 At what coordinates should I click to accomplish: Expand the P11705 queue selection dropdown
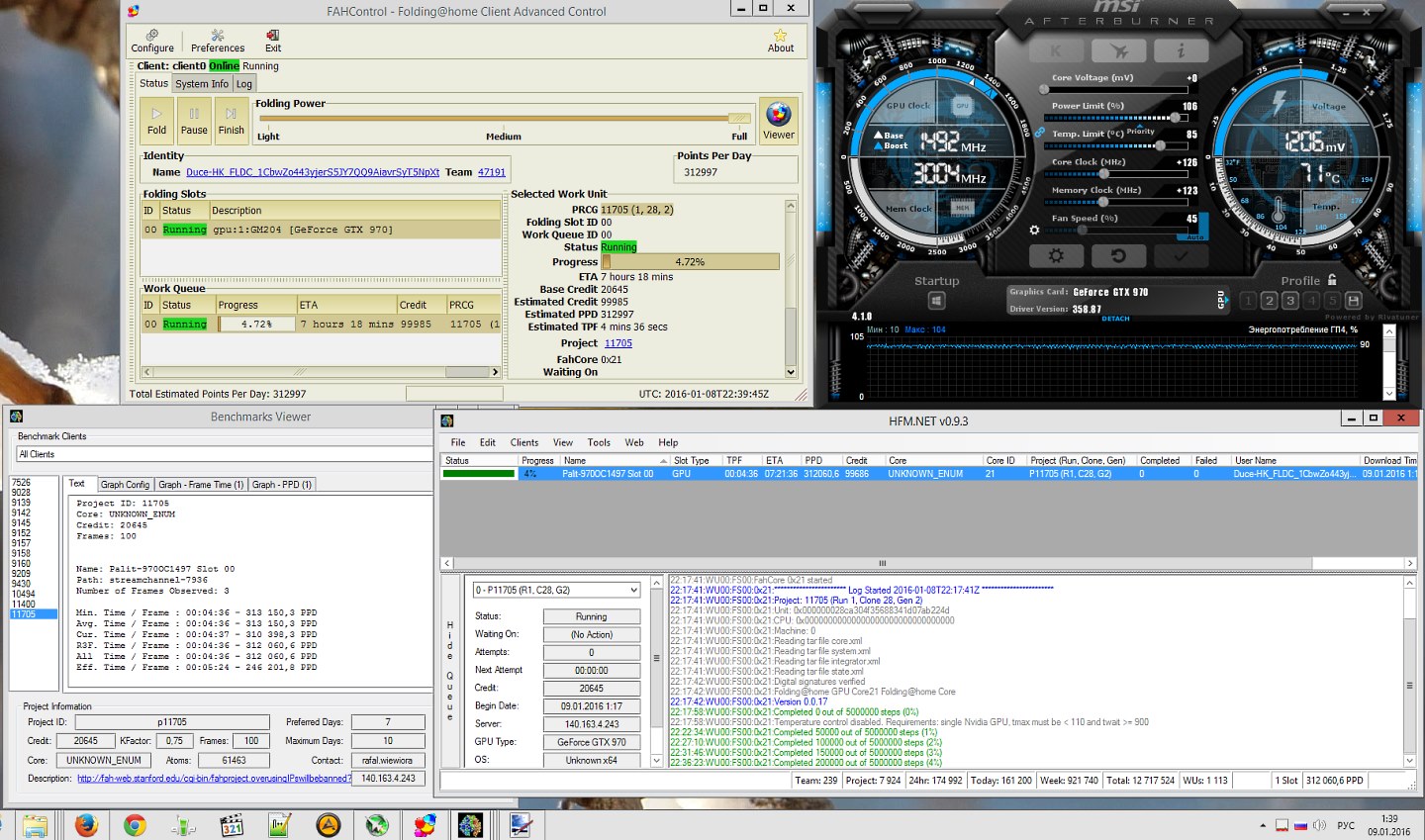tap(633, 590)
